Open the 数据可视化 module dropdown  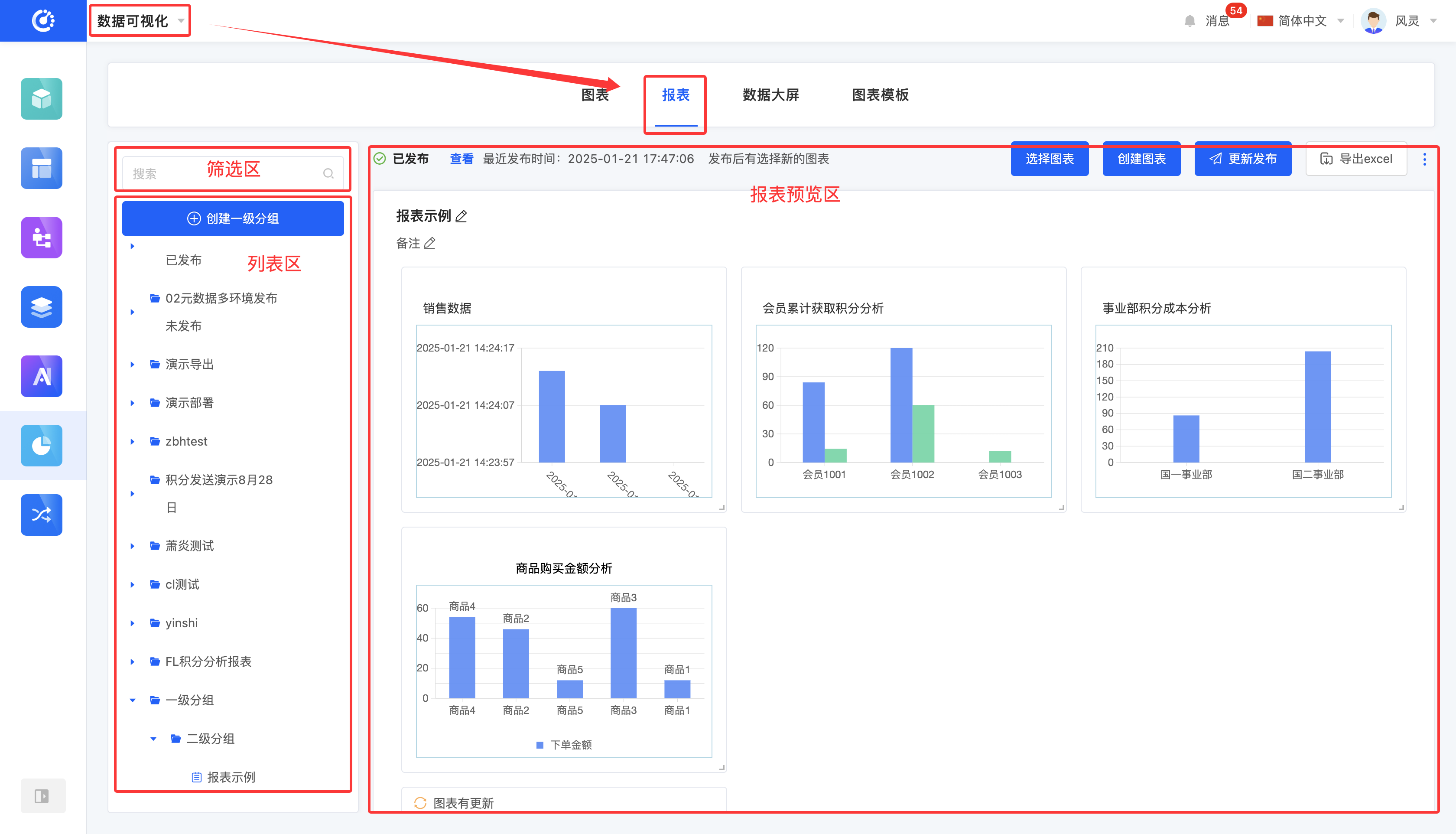tap(140, 21)
